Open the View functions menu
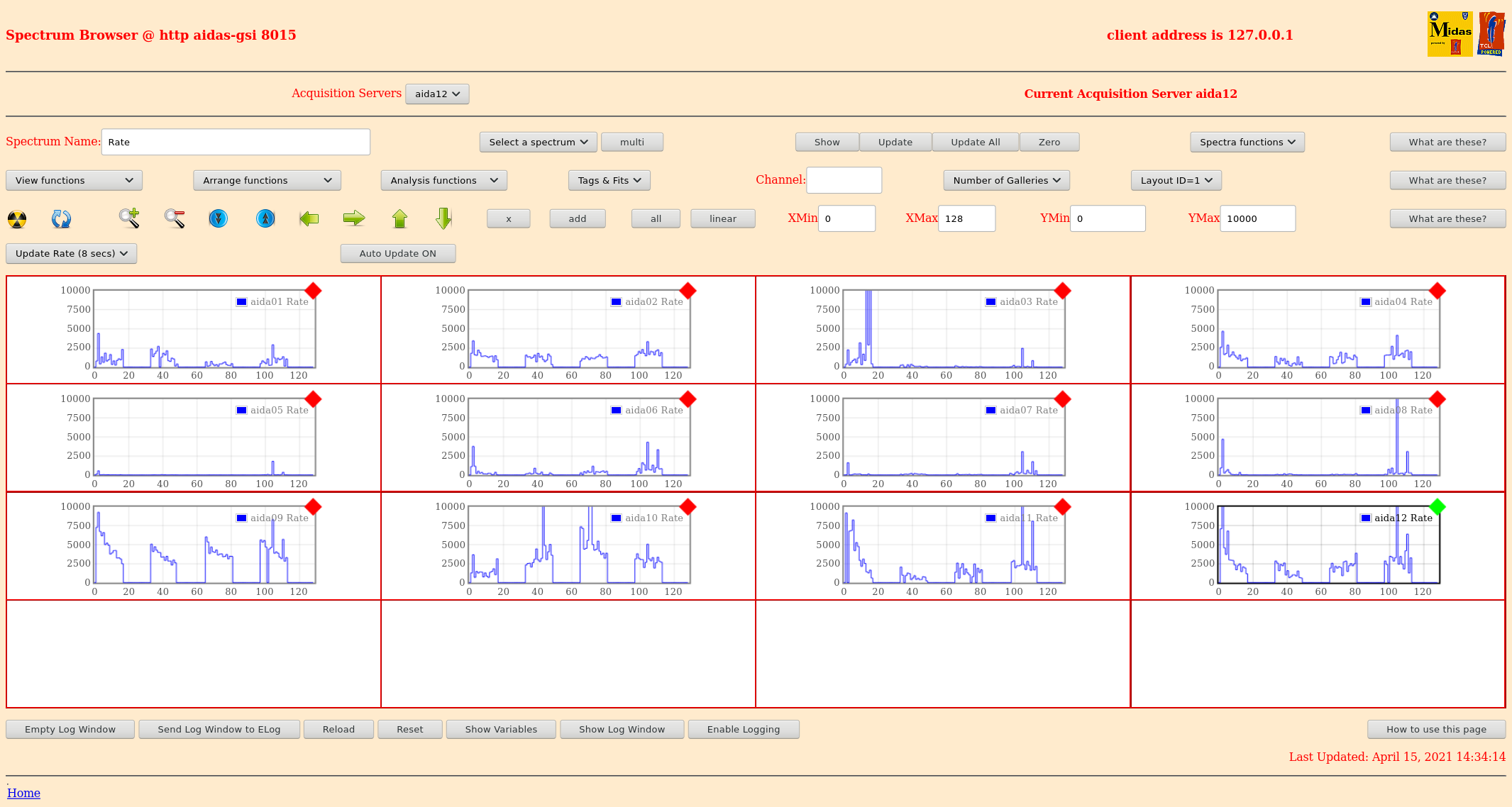Screen dimensions: 1512x807 pos(74,180)
